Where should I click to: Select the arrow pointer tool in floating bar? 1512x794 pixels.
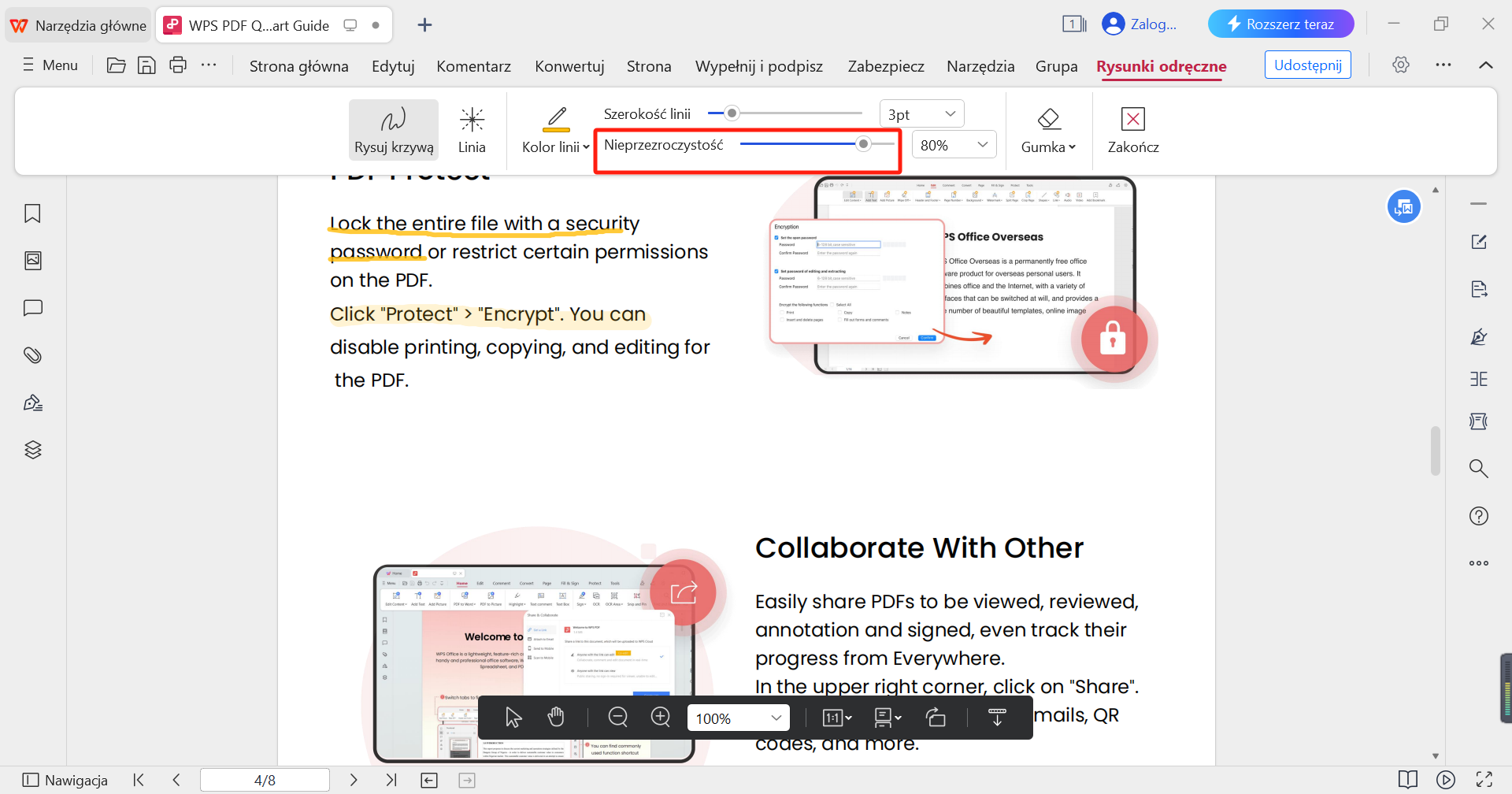(513, 718)
